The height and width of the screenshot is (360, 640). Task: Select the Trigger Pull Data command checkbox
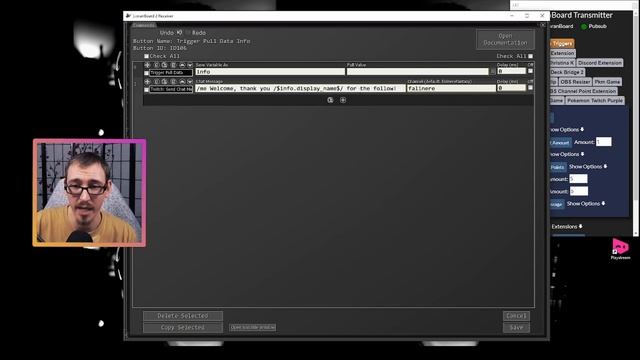pos(146,73)
